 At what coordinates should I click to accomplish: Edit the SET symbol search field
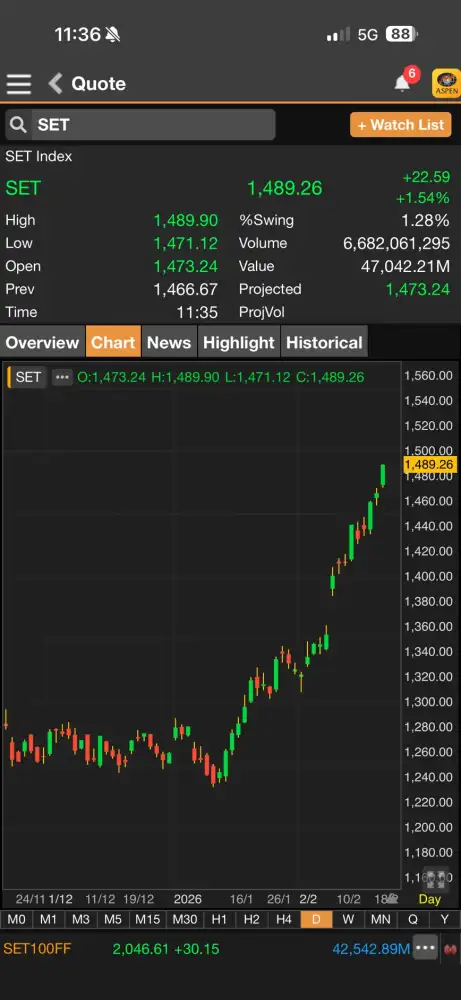[153, 124]
